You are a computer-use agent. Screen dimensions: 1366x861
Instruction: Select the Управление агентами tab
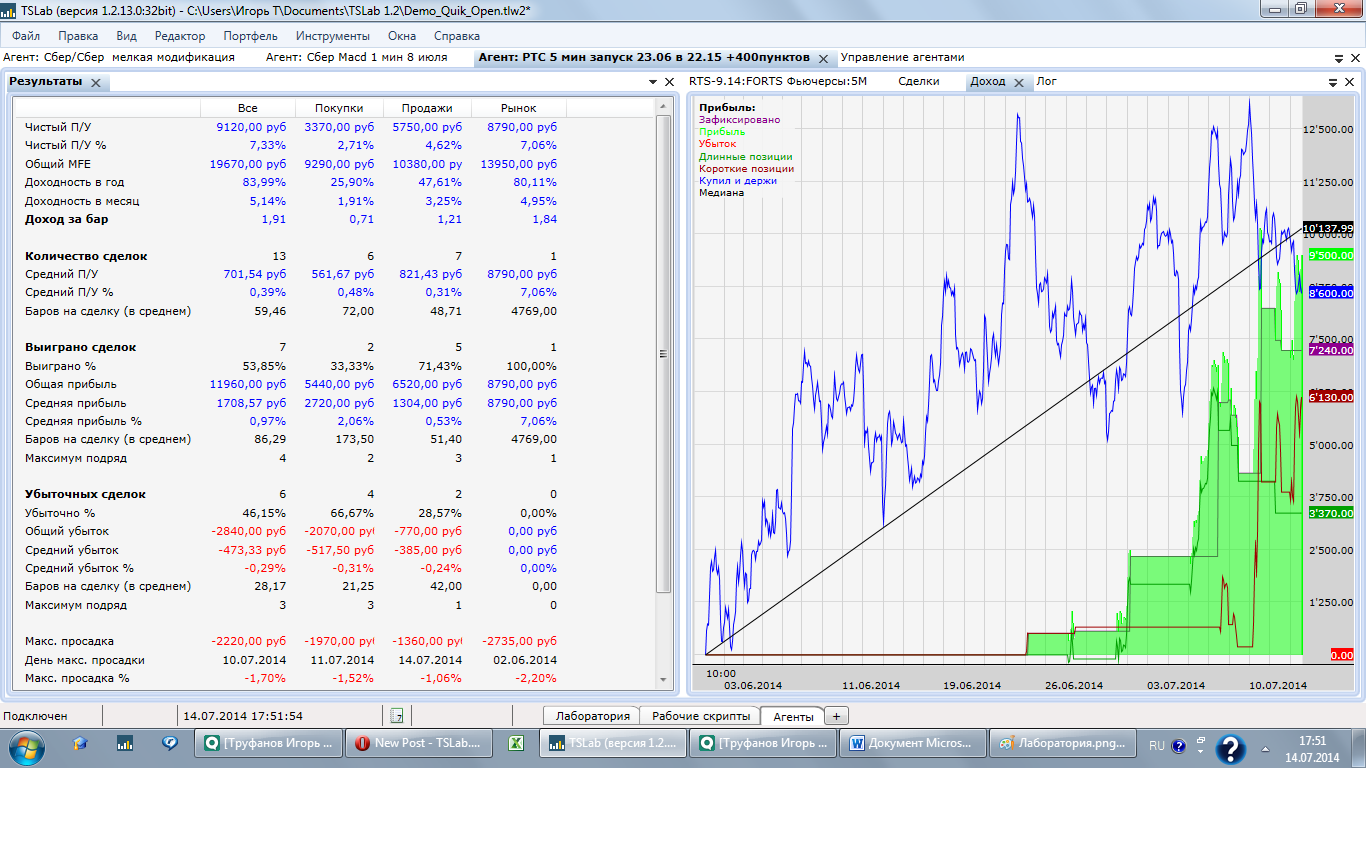(x=902, y=57)
